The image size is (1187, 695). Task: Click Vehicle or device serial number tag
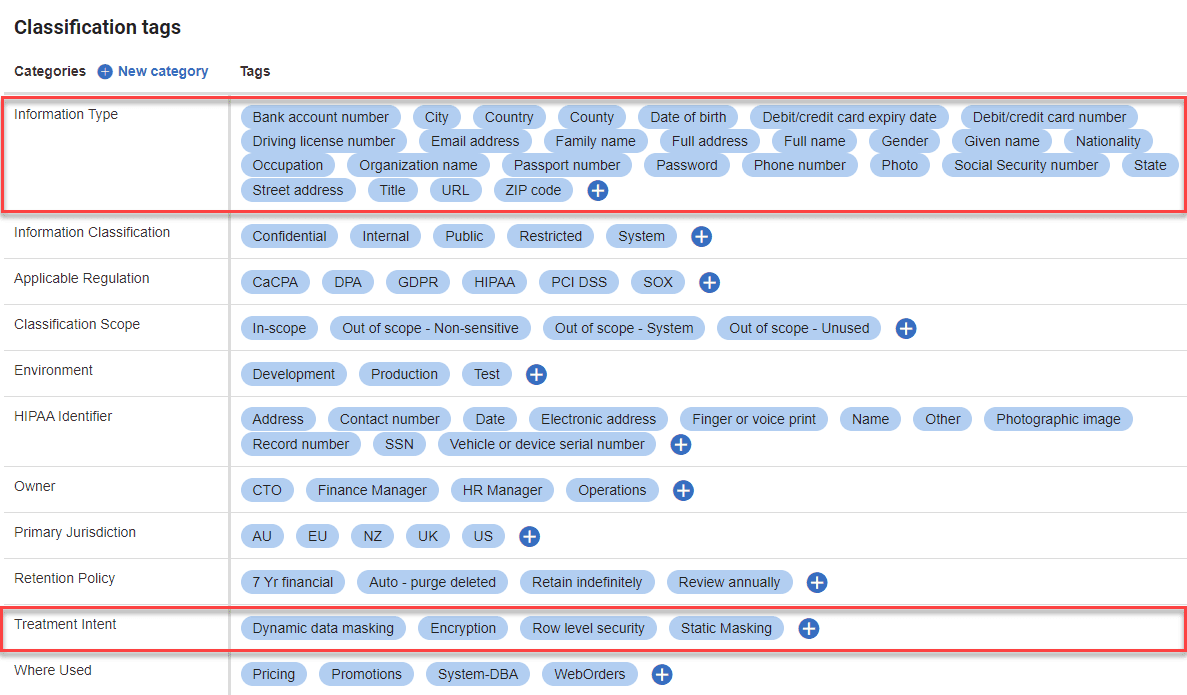coord(547,444)
